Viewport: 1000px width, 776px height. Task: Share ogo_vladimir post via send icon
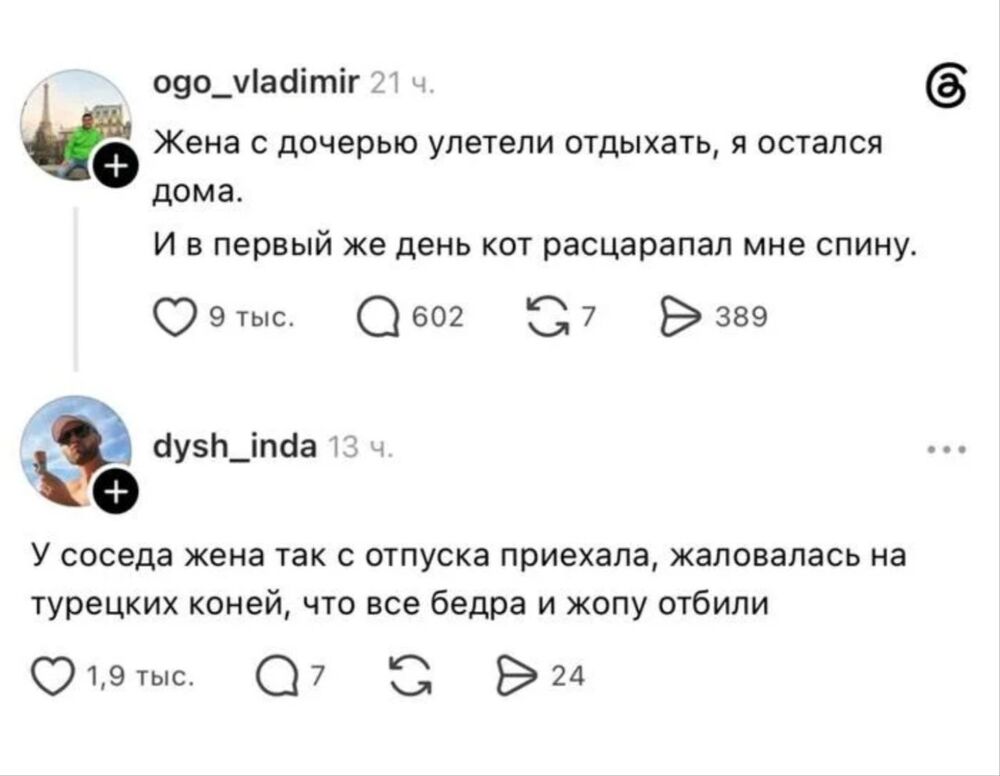681,317
